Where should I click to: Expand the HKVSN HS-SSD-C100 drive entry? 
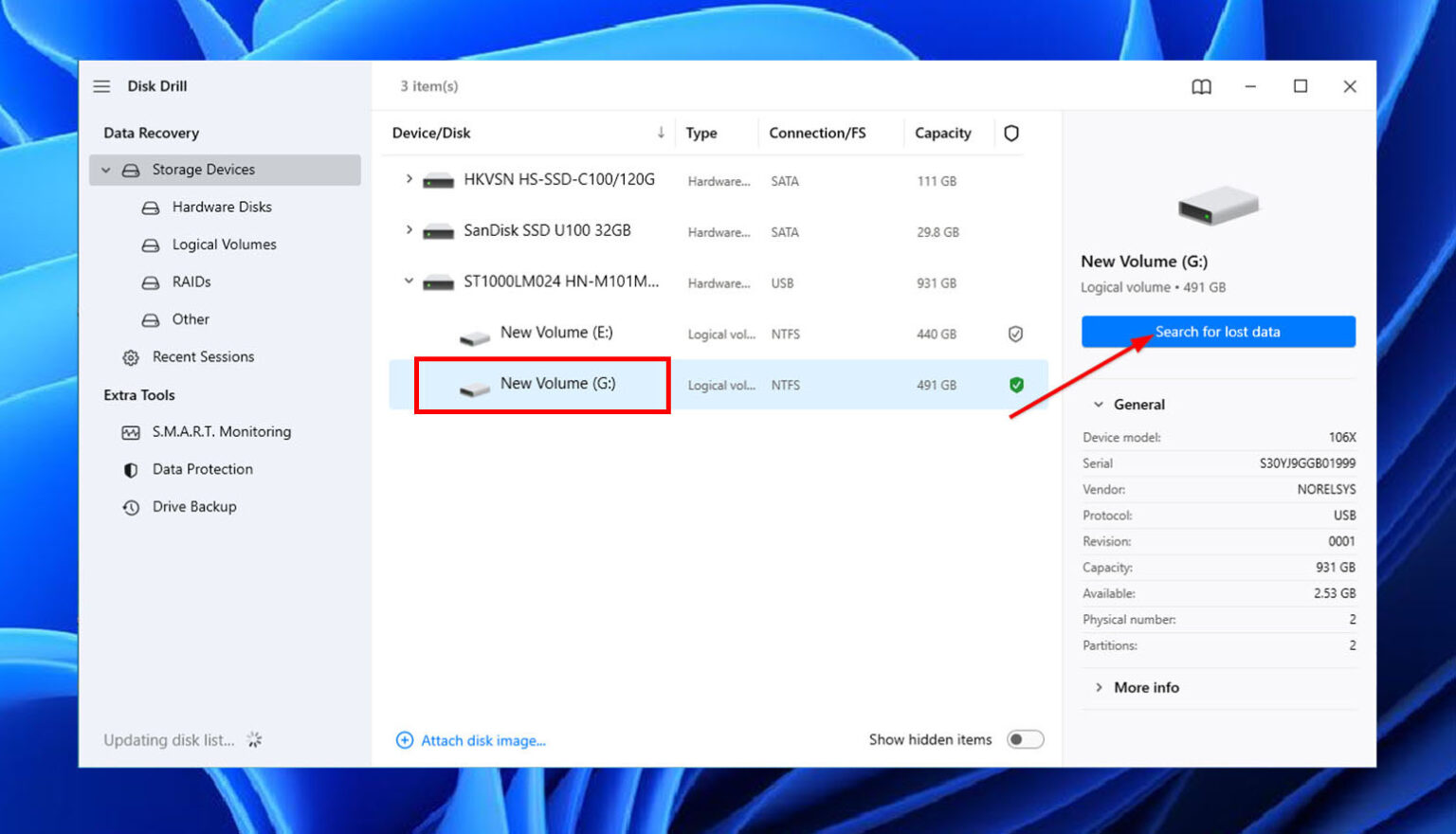tap(409, 179)
